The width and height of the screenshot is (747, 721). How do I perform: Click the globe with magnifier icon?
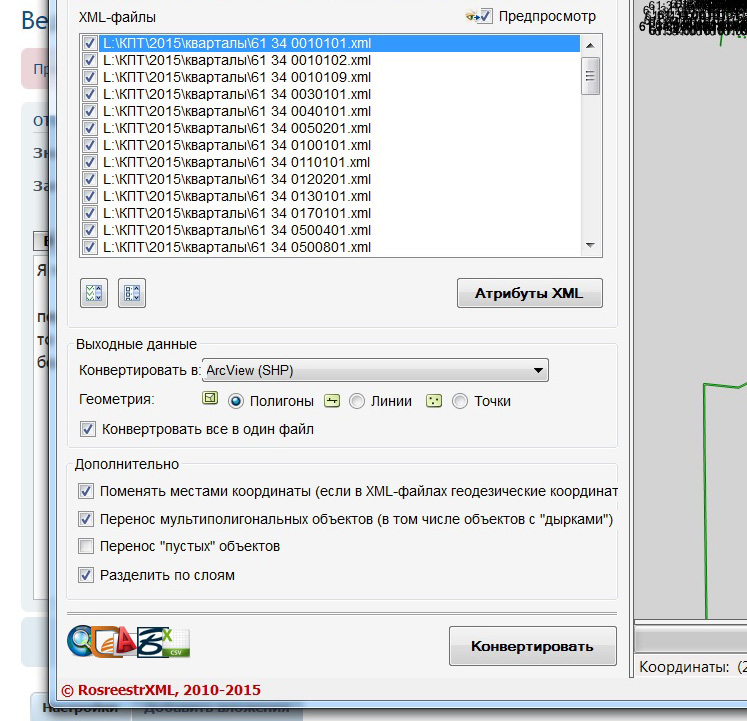pos(80,641)
